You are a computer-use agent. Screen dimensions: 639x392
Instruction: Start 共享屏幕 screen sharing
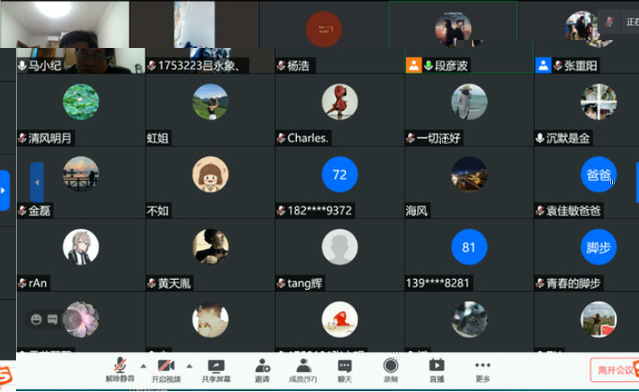tap(216, 370)
